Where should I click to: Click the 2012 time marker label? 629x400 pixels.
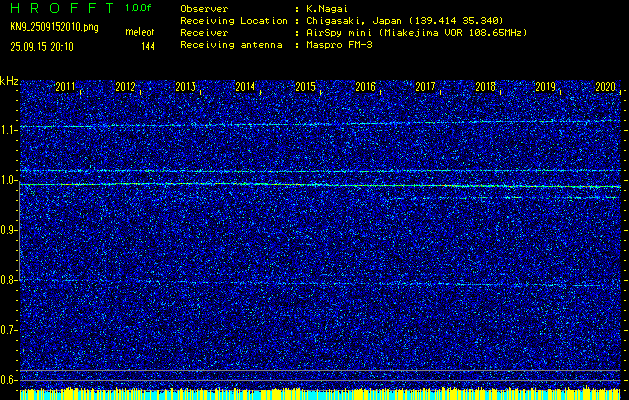click(125, 87)
